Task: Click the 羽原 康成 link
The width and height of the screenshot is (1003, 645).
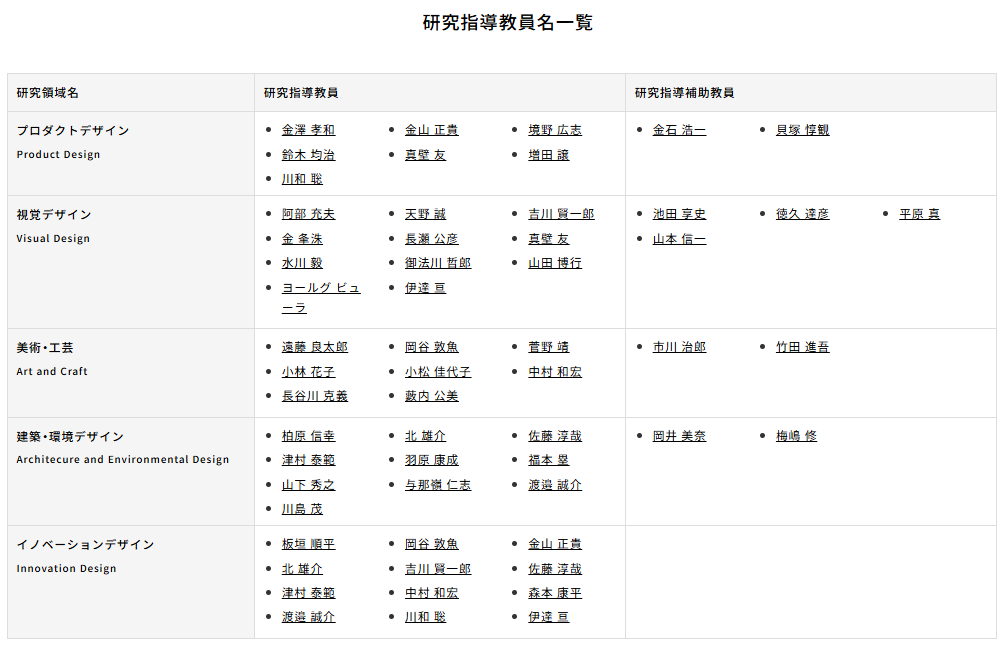Action: click(432, 460)
